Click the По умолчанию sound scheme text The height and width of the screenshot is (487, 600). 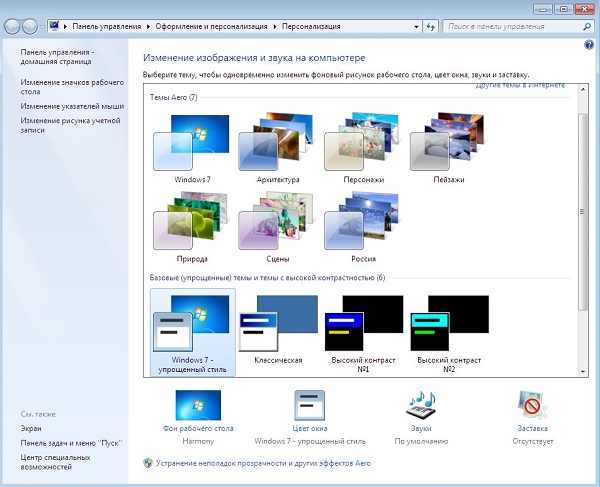[421, 441]
